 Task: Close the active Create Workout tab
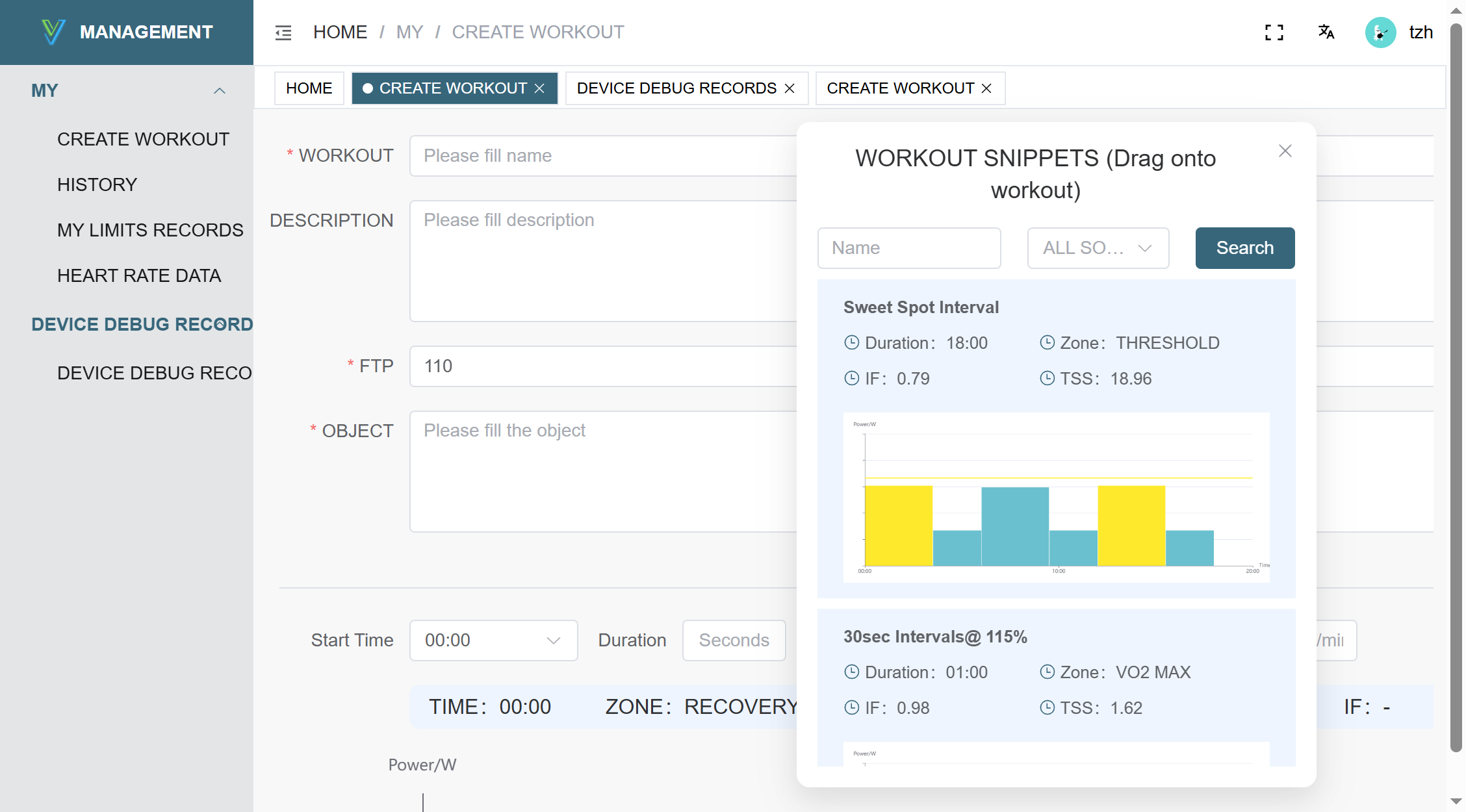(539, 88)
